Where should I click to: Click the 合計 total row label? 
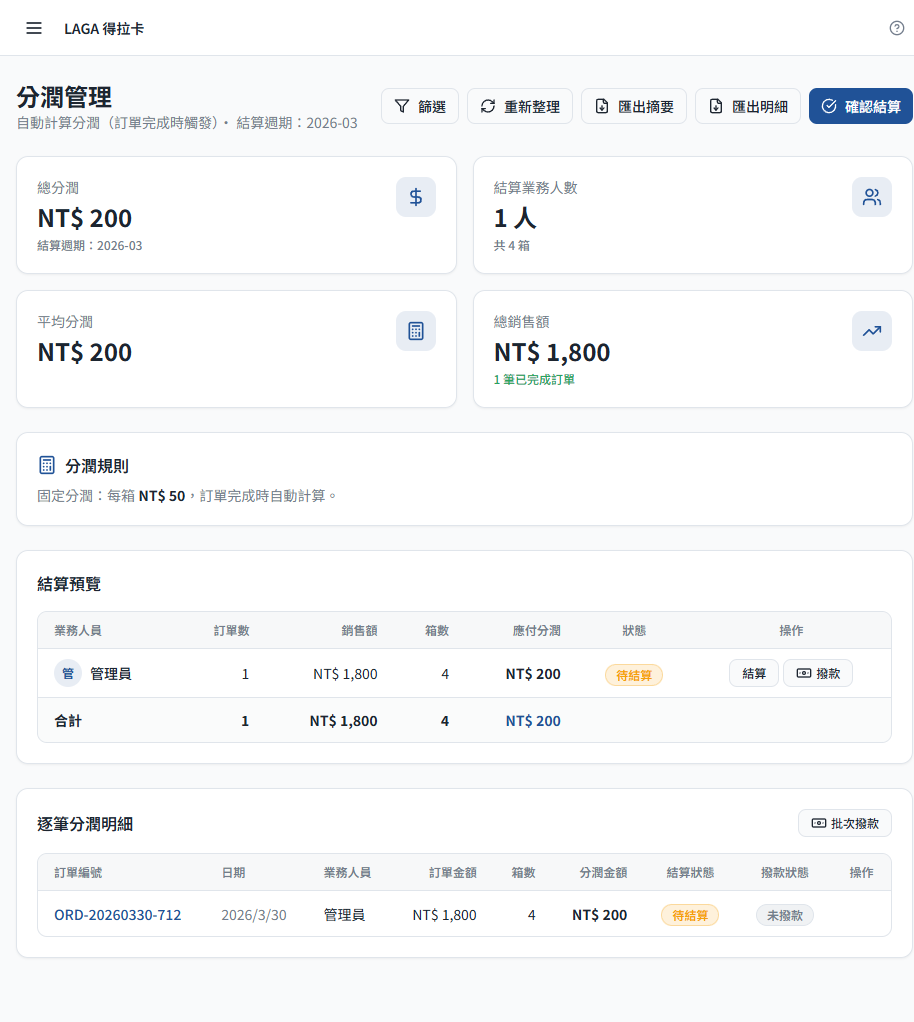pos(68,721)
